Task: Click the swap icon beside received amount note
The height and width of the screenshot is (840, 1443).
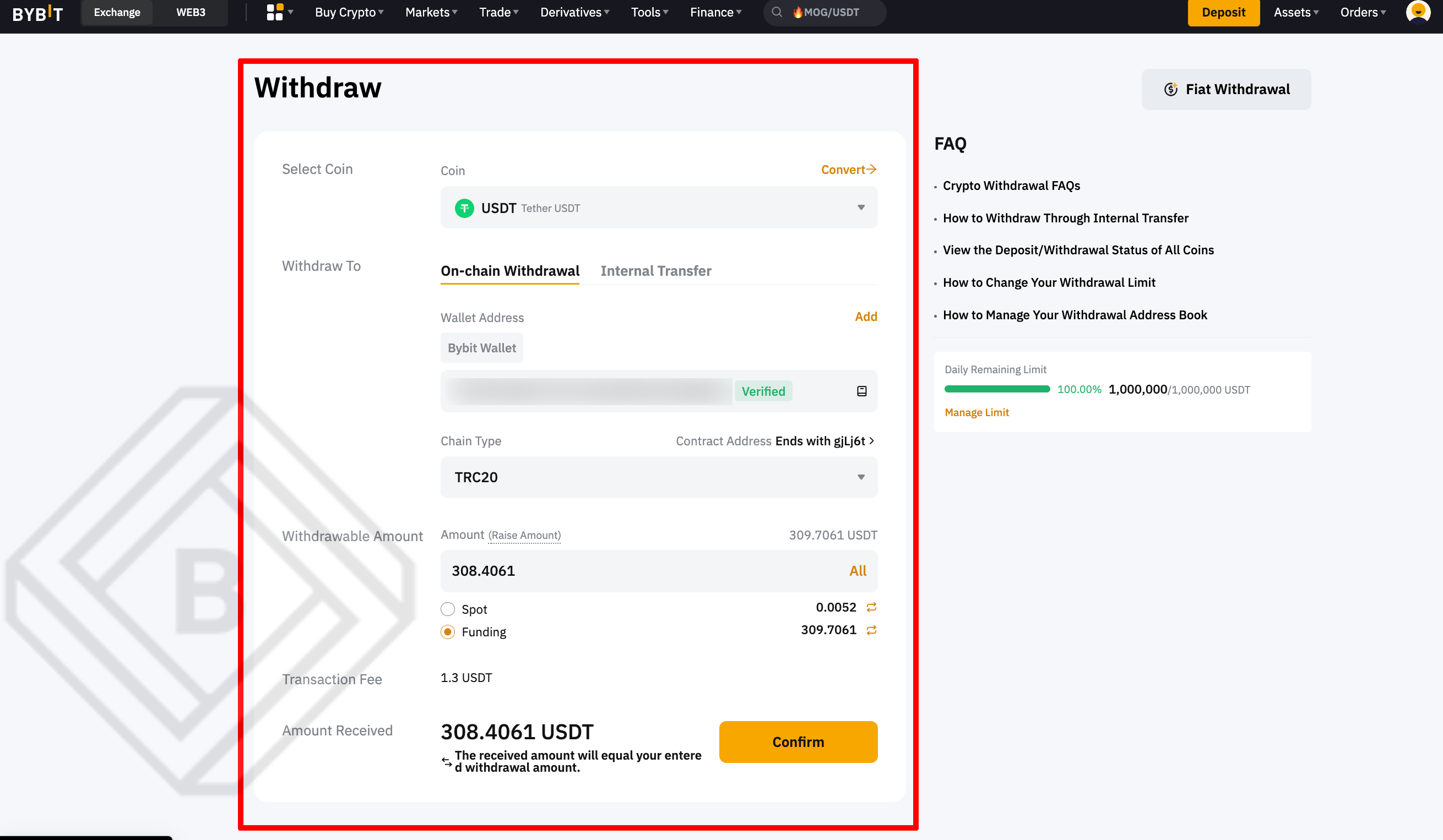Action: [447, 762]
